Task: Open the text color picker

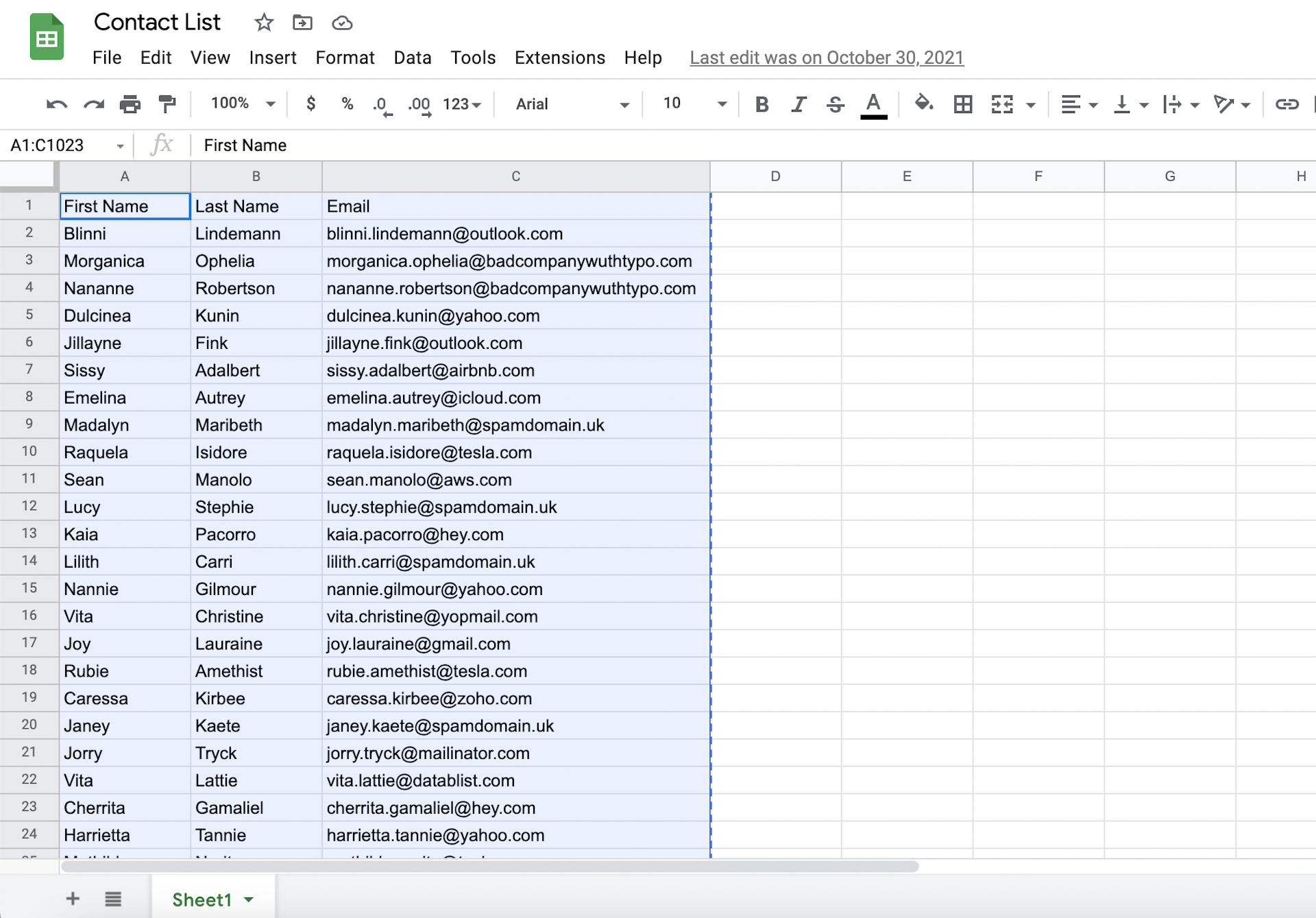Action: coord(873,104)
